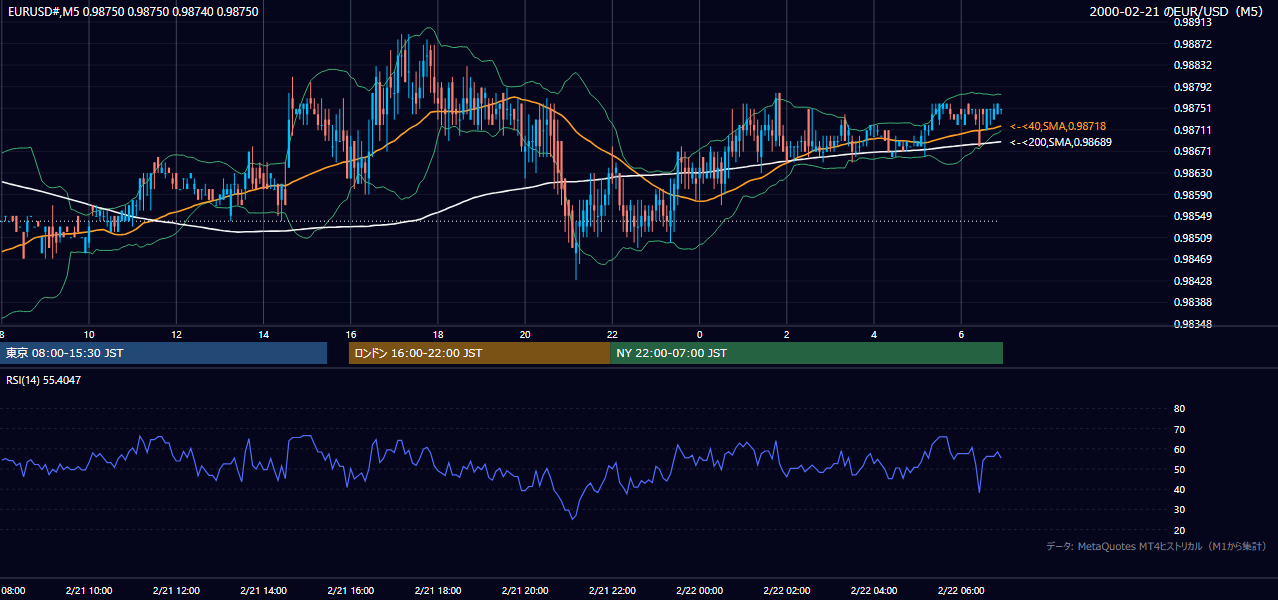Click the London 16:00-22:00 JST session bar
This screenshot has height=600, width=1278.
click(x=479, y=353)
